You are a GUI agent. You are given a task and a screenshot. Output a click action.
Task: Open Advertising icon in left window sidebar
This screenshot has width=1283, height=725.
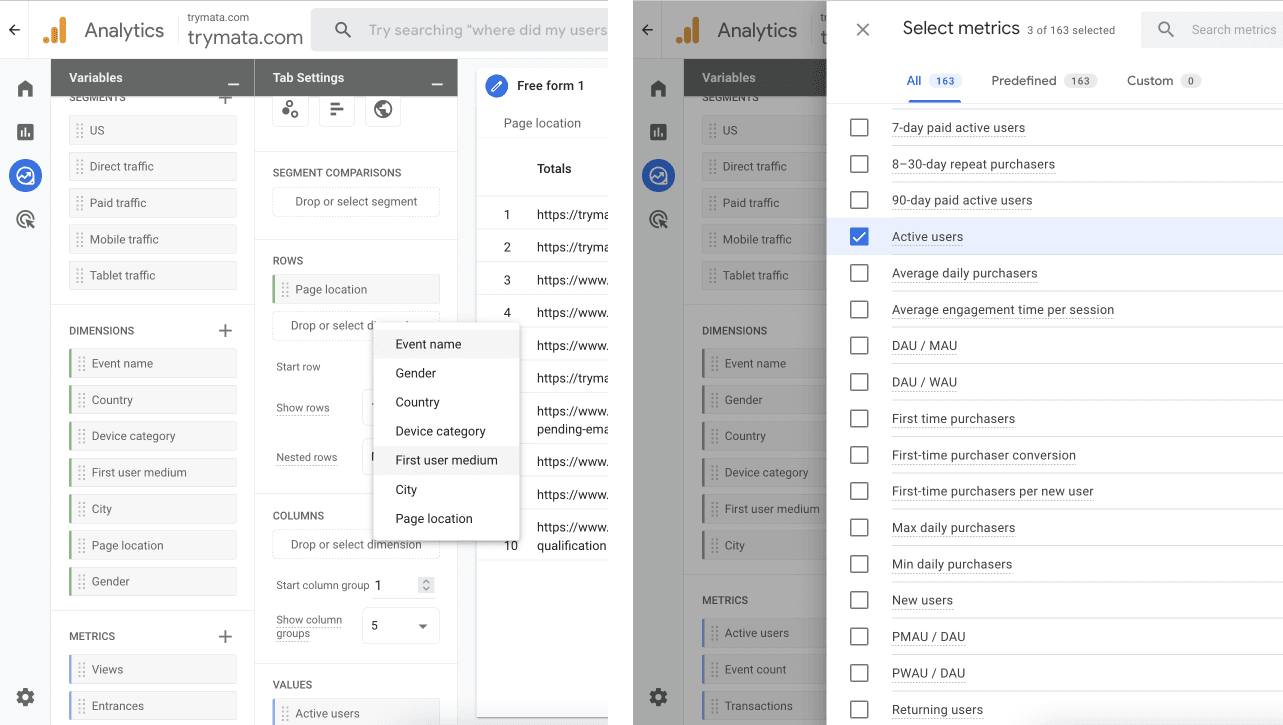click(25, 219)
